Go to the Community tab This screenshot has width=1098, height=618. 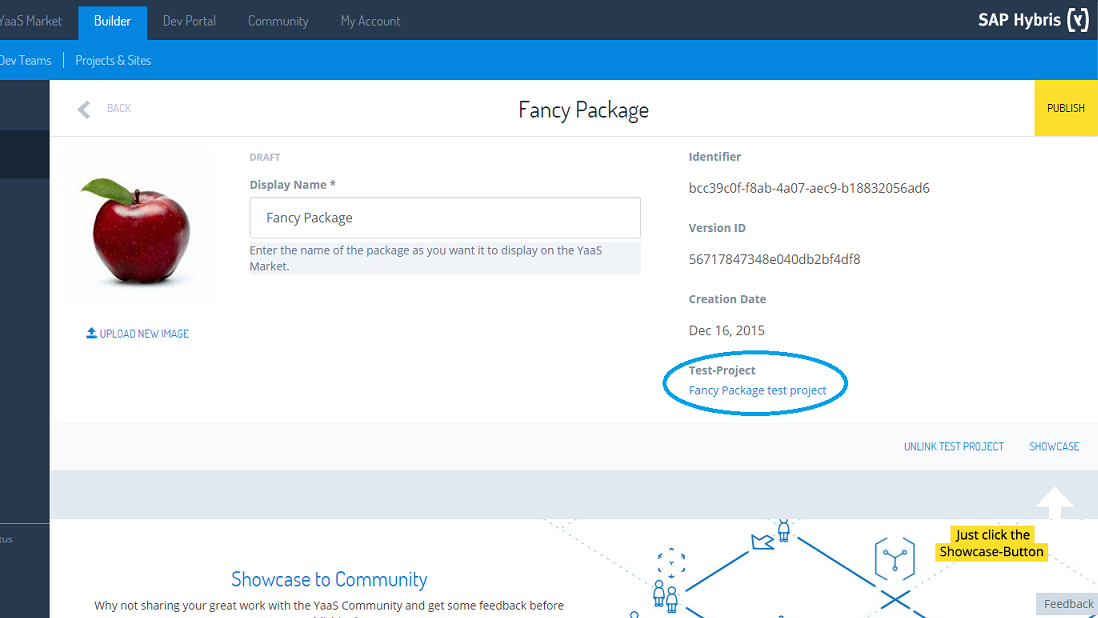[x=278, y=21]
